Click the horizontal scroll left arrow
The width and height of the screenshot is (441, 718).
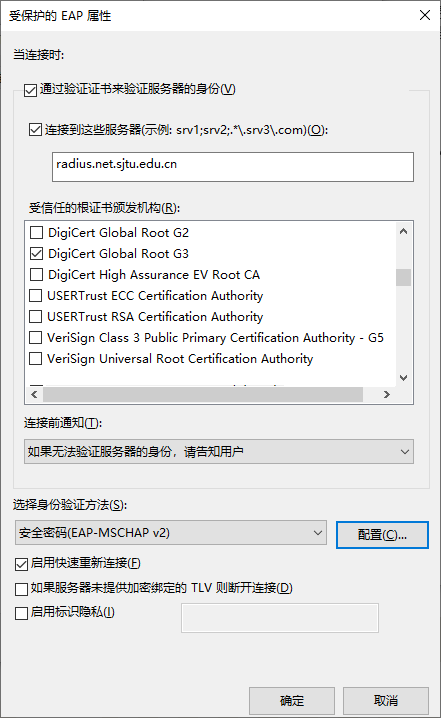tap(34, 394)
